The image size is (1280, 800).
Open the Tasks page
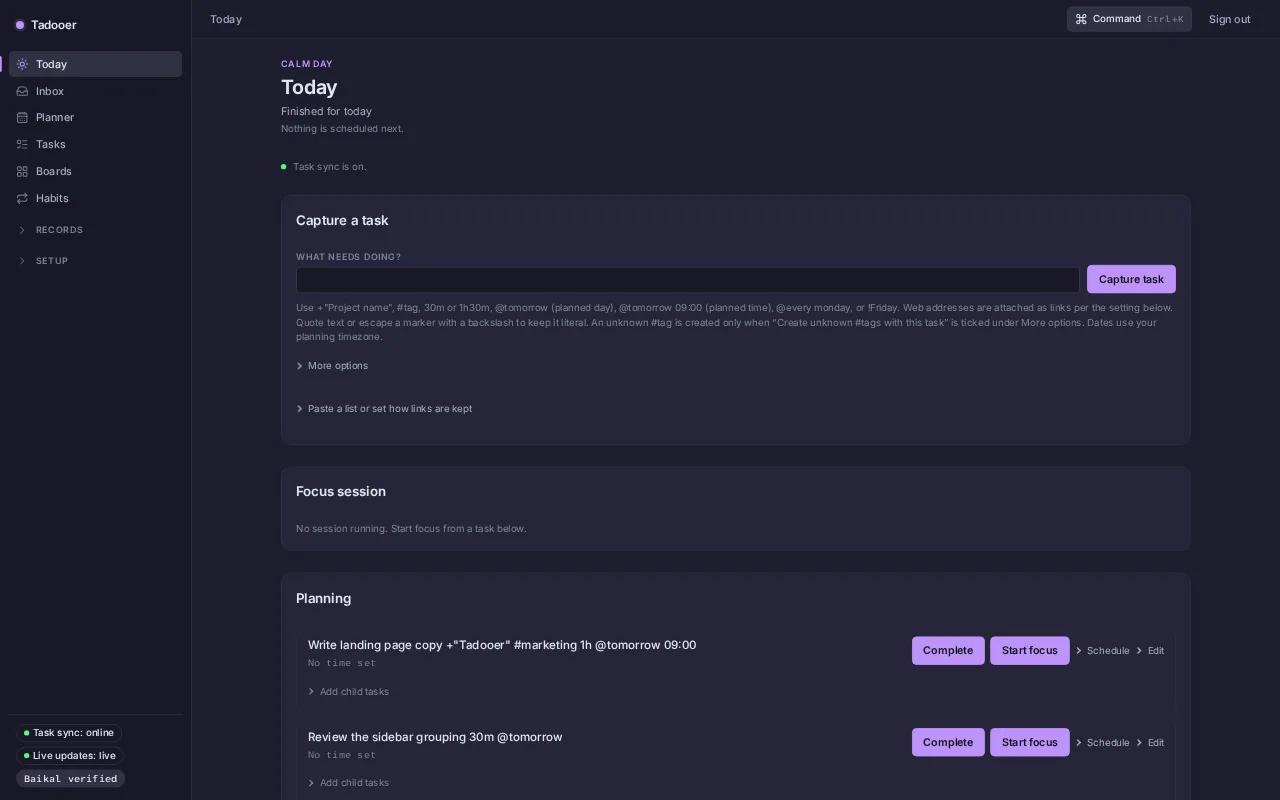click(x=95, y=144)
